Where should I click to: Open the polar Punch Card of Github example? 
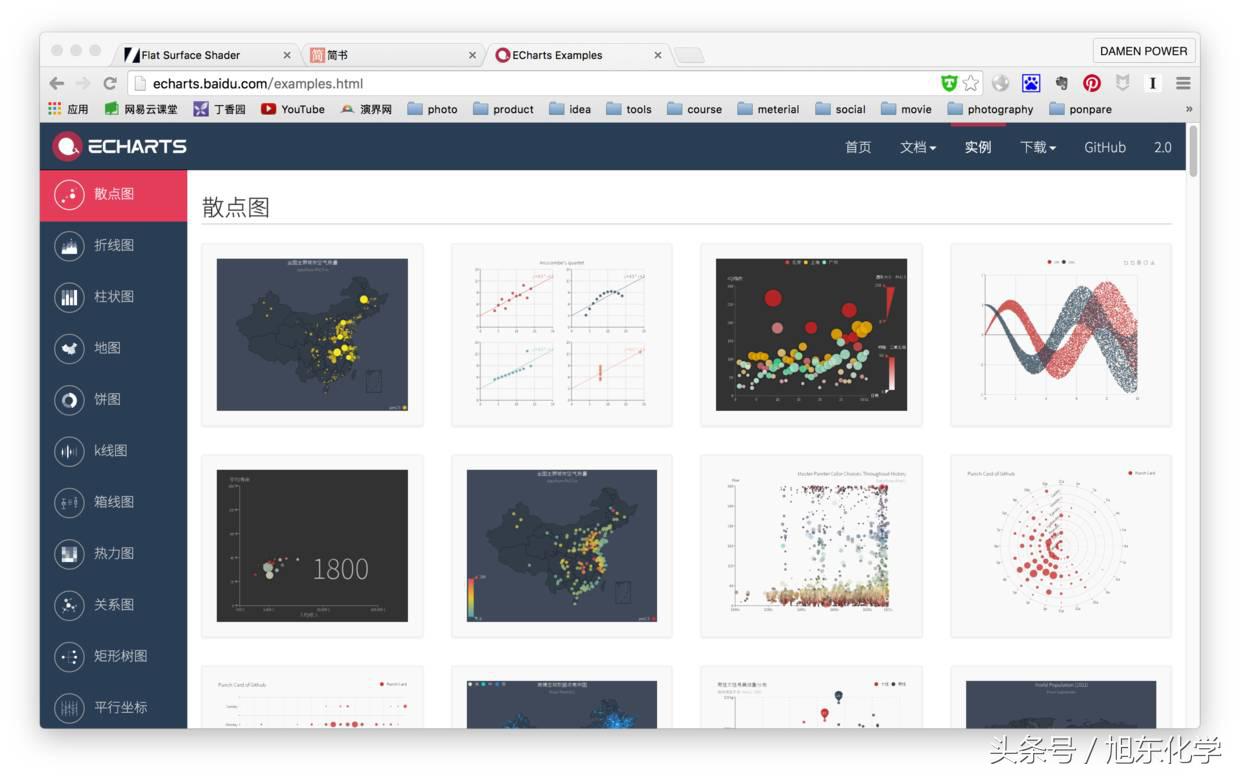[x=1061, y=546]
